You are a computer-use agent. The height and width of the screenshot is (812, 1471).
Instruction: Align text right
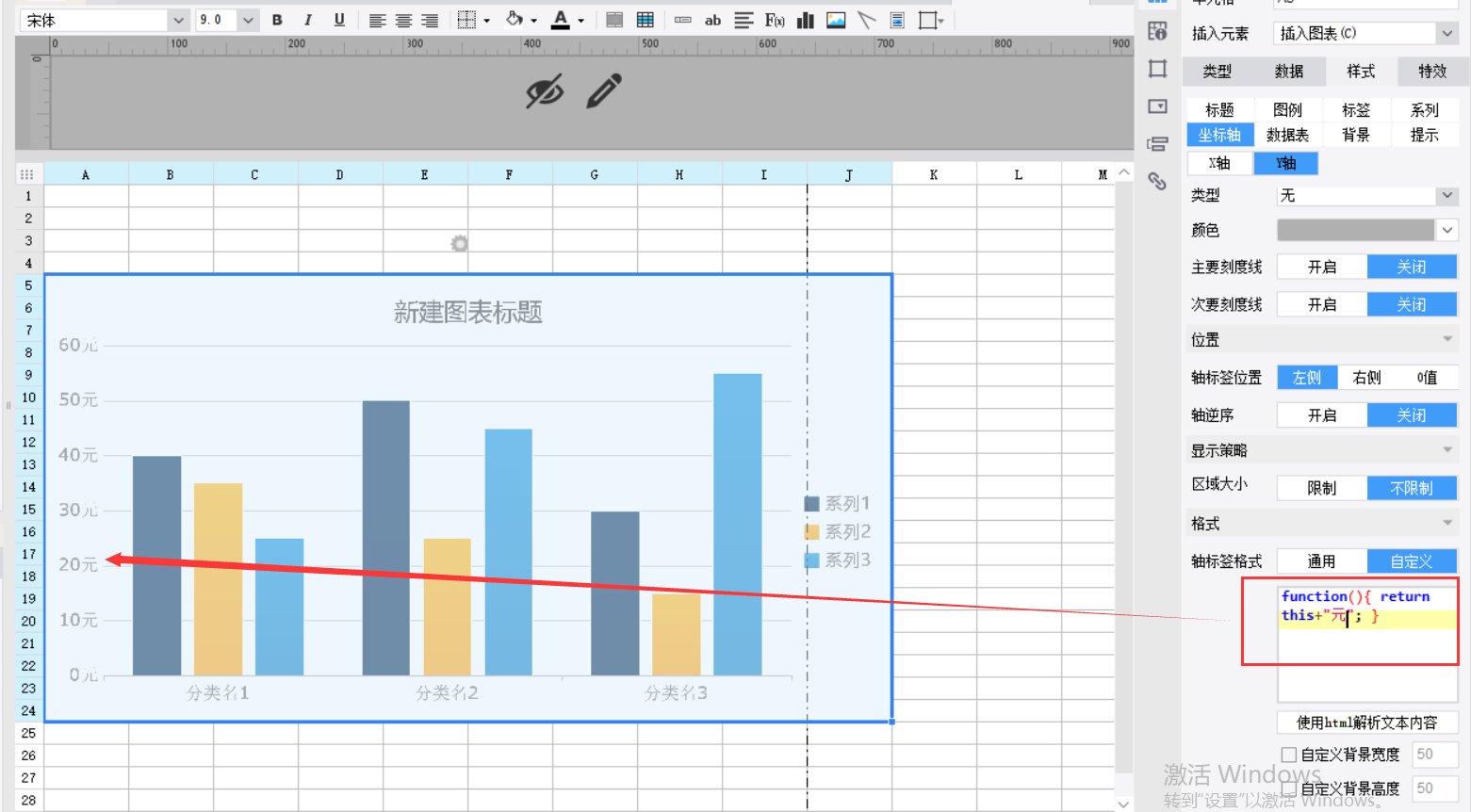[430, 20]
